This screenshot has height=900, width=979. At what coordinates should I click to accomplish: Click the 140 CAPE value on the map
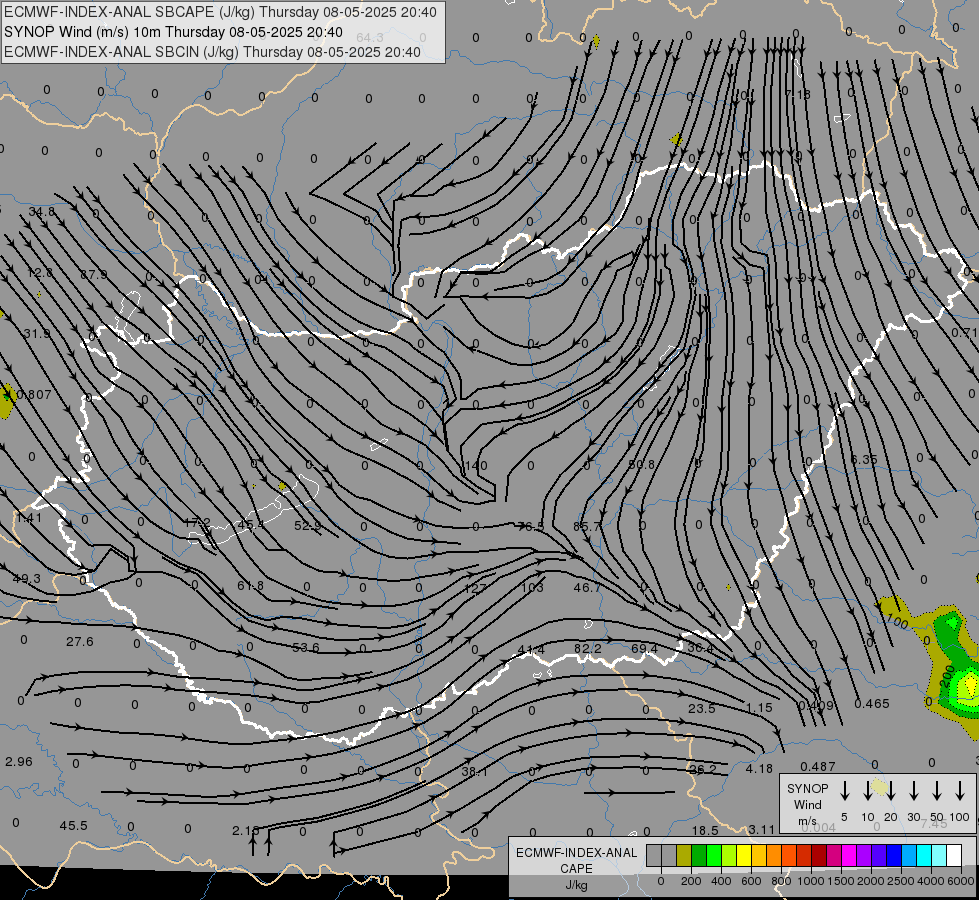click(476, 465)
